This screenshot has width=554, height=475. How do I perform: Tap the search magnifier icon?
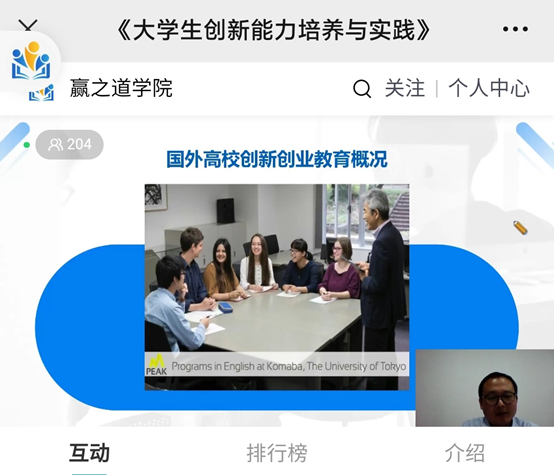click(x=362, y=89)
